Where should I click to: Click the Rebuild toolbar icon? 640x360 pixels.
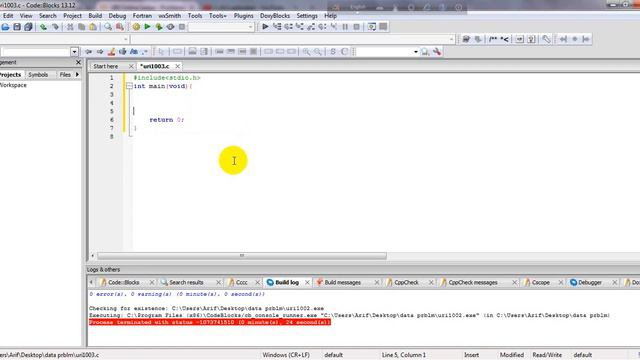(170, 27)
